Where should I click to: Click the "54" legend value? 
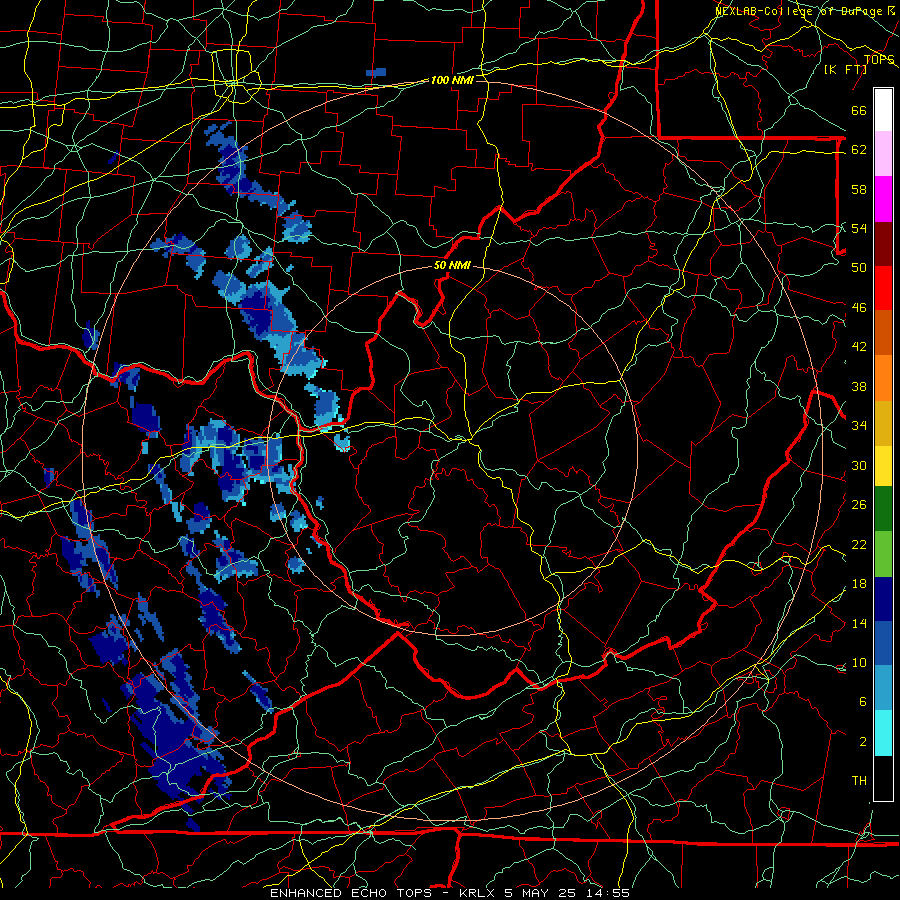click(859, 228)
